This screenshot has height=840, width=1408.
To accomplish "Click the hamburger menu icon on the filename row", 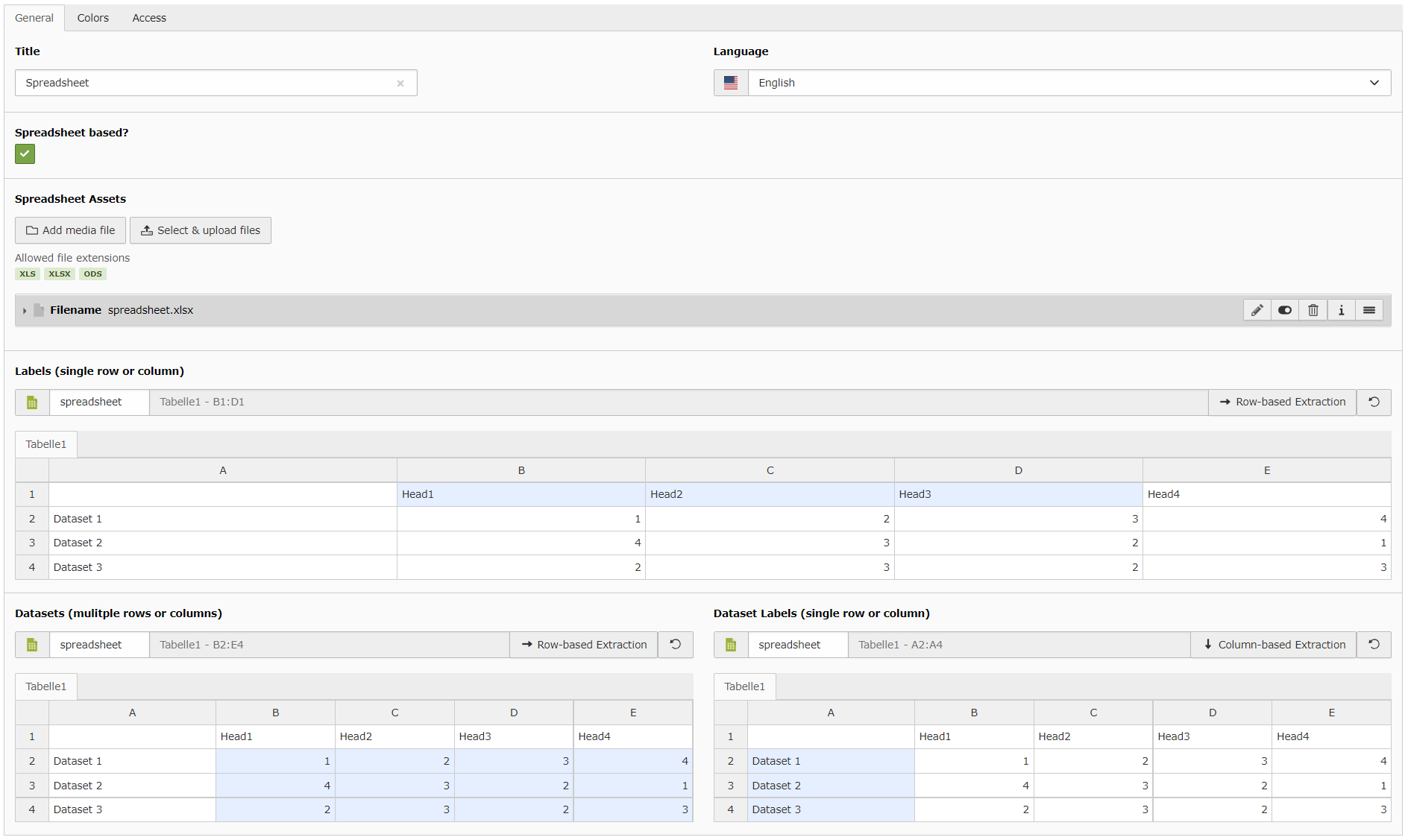I will (1369, 309).
